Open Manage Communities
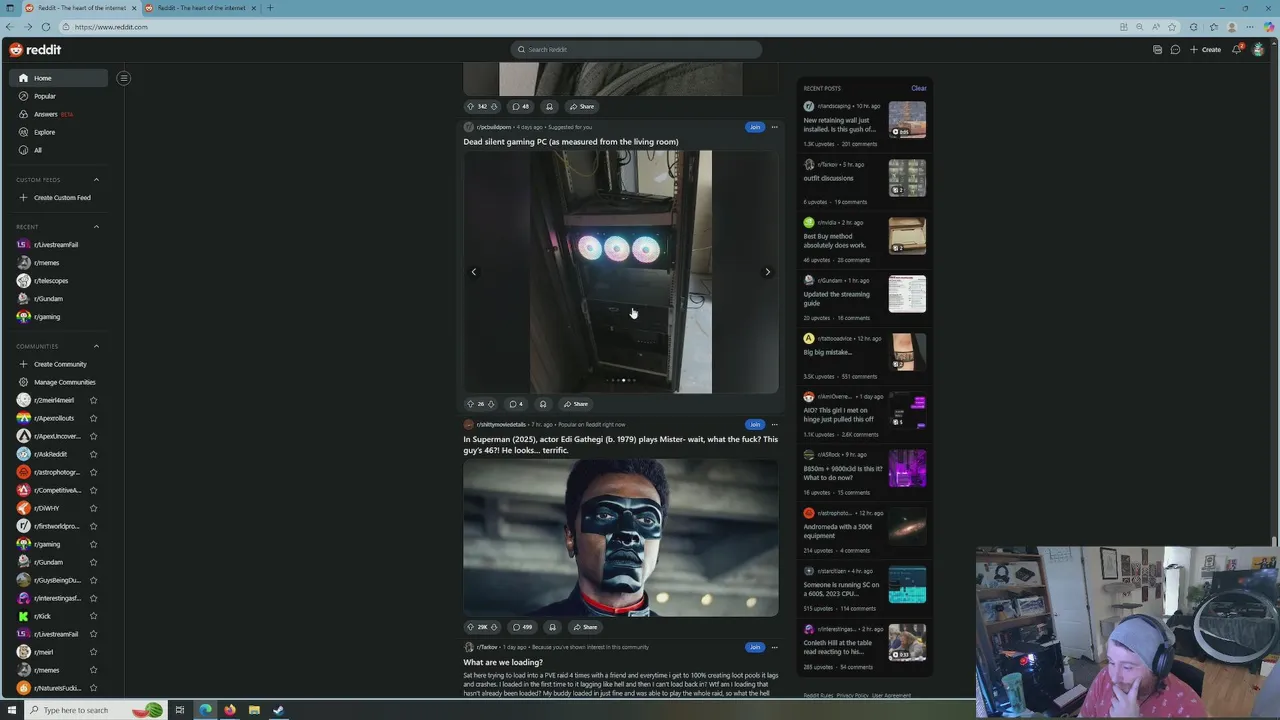This screenshot has height=720, width=1280. click(57, 382)
